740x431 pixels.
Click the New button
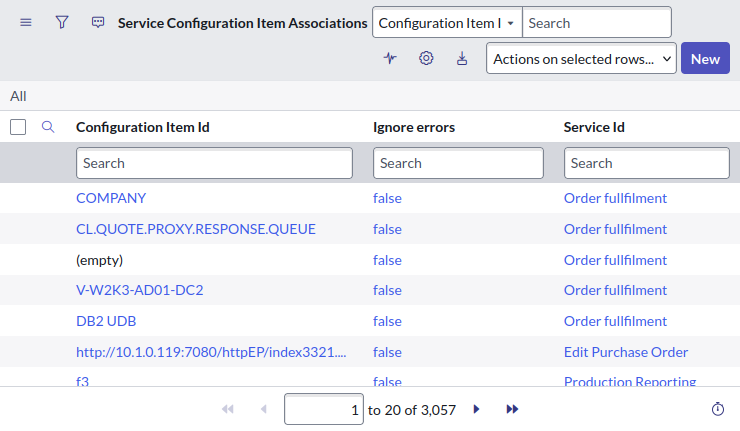point(705,58)
